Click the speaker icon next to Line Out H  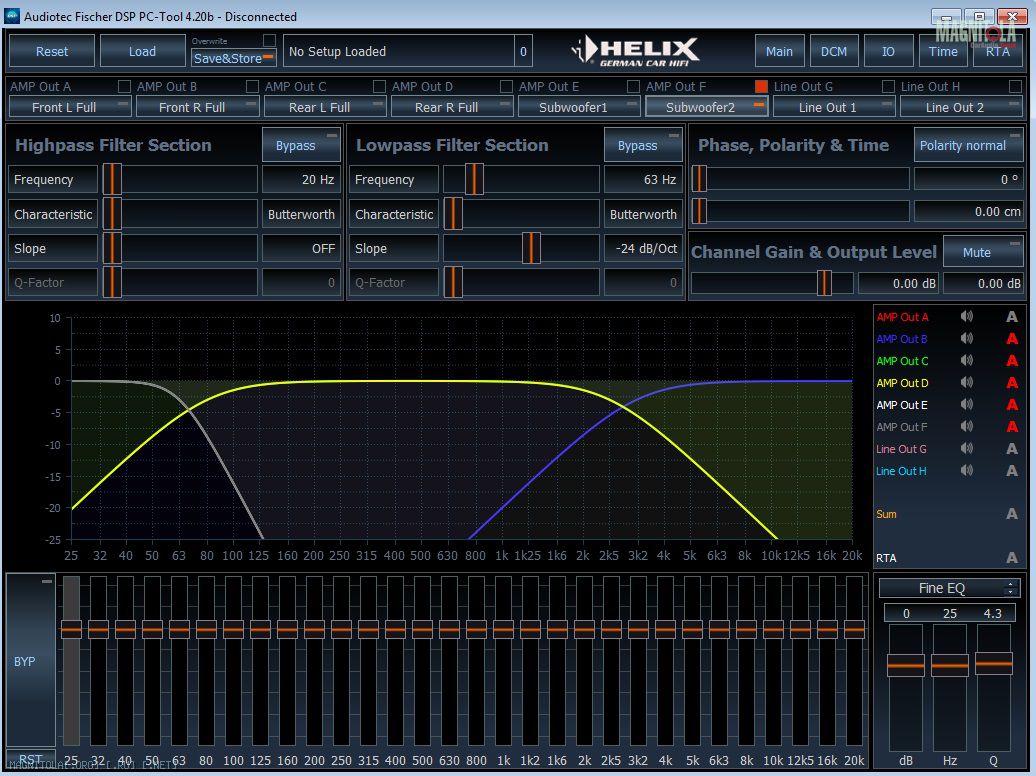coord(966,471)
